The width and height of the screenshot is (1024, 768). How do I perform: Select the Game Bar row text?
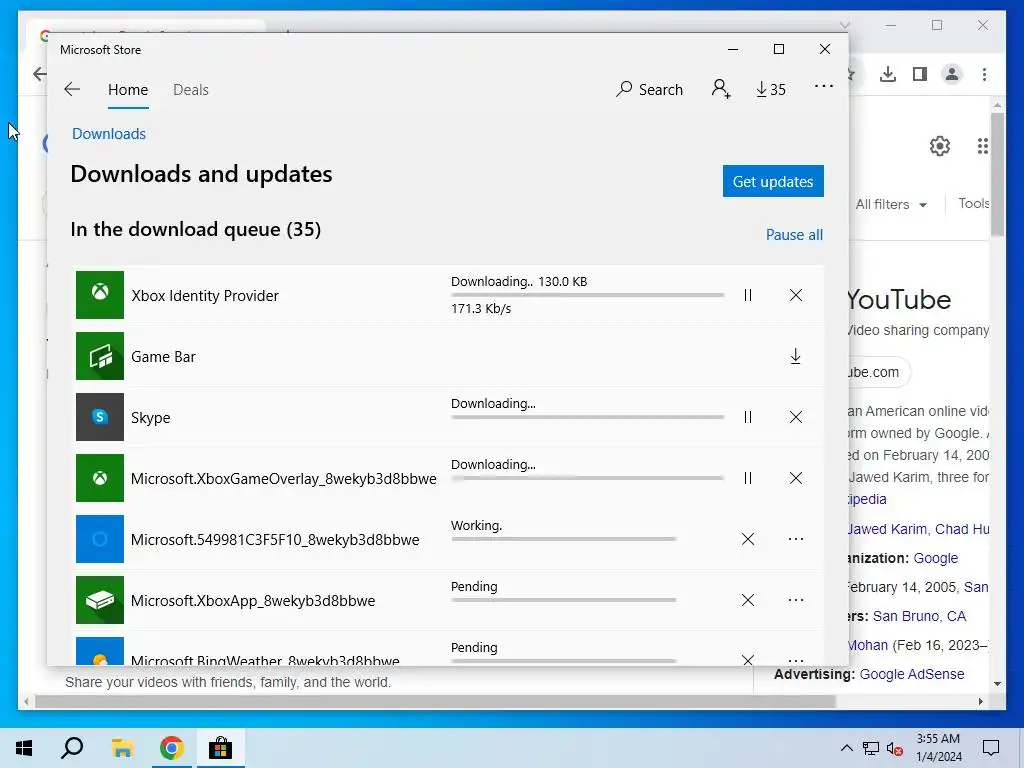(x=163, y=357)
